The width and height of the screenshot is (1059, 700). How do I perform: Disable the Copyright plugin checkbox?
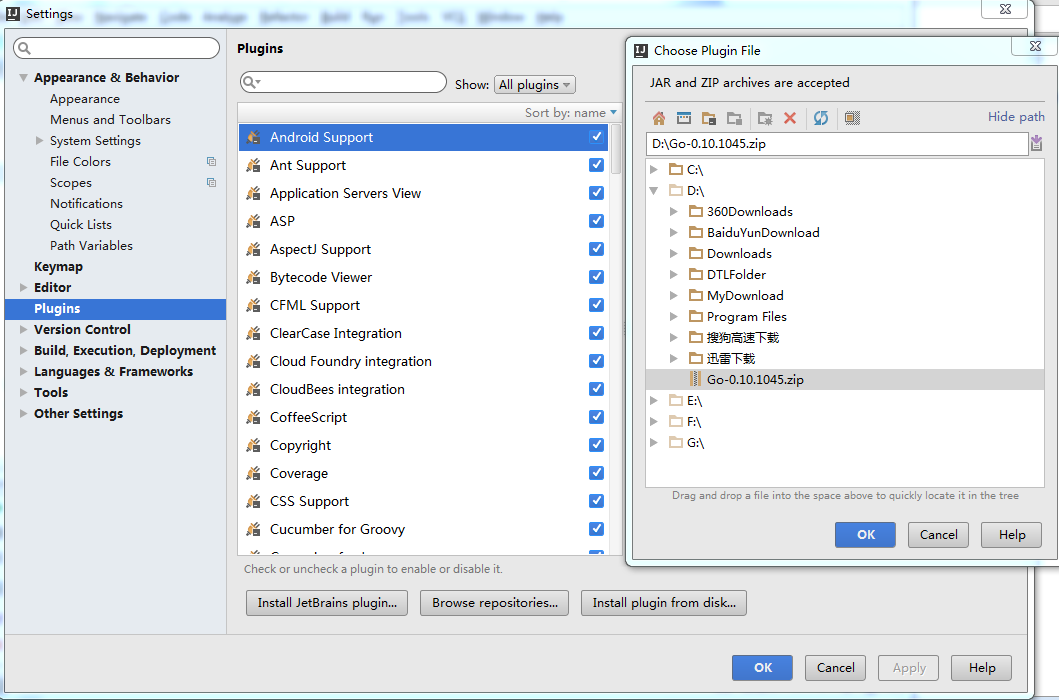click(596, 445)
